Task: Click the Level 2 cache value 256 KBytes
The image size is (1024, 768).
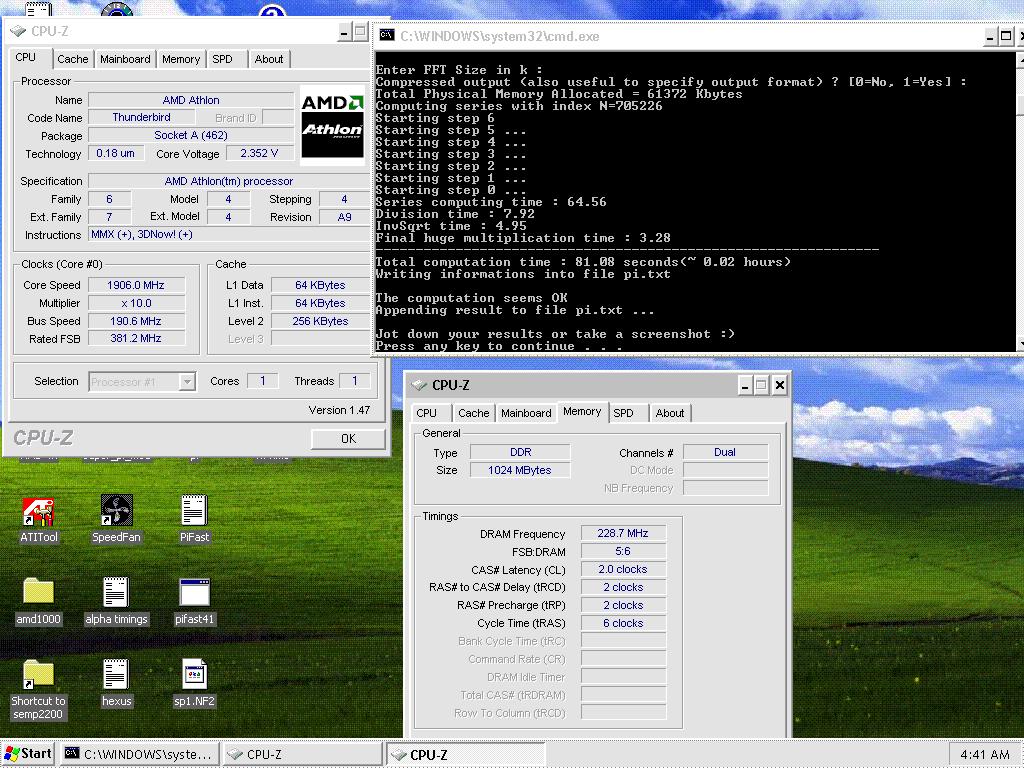Action: (320, 321)
